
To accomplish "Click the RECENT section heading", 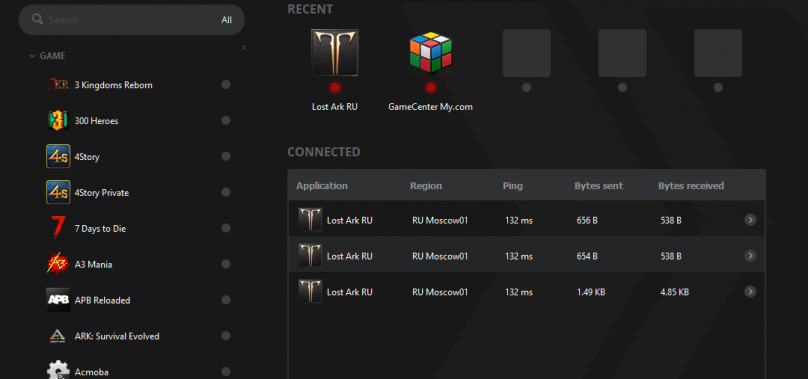I will point(310,9).
